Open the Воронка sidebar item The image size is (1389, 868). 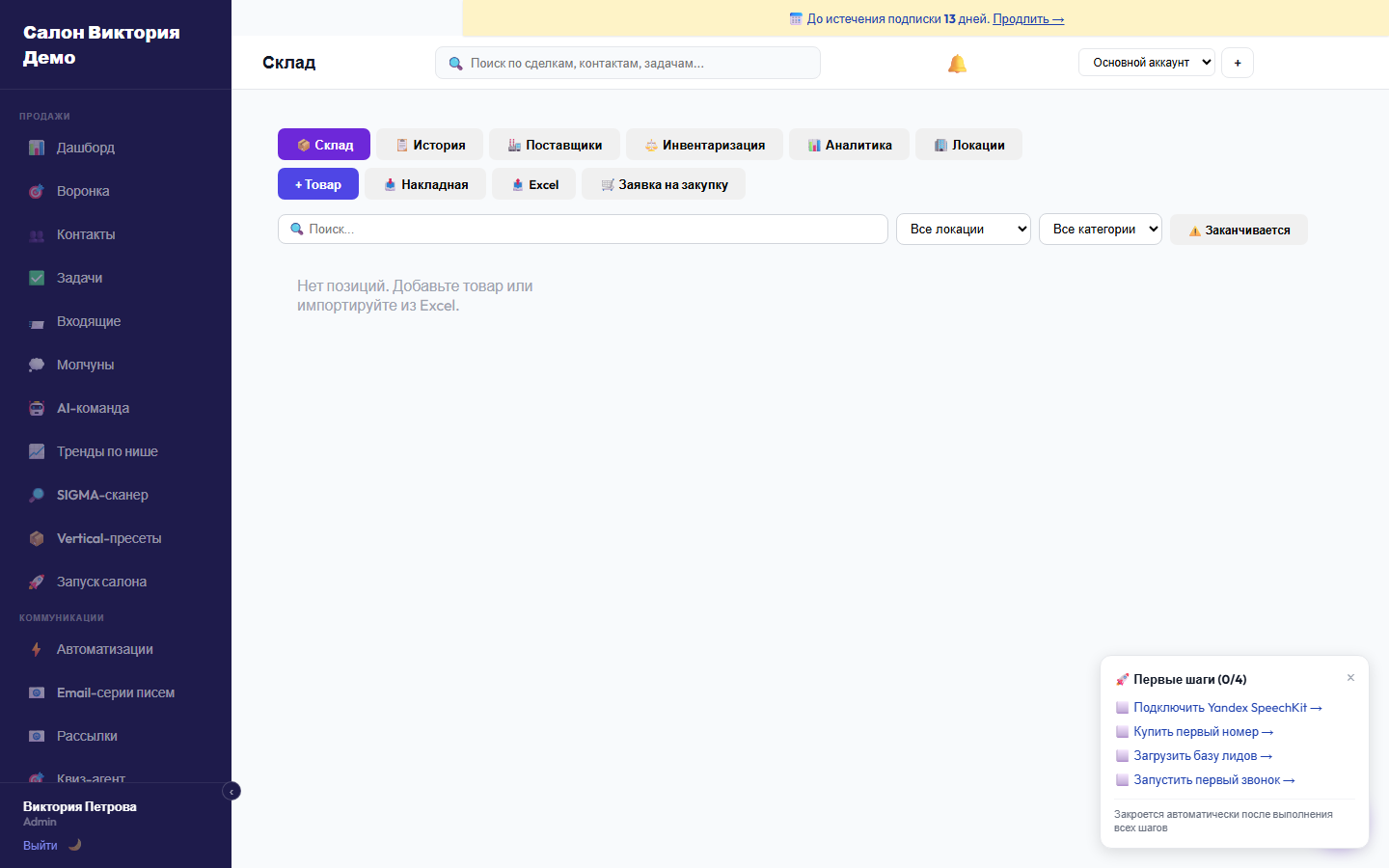click(x=116, y=191)
